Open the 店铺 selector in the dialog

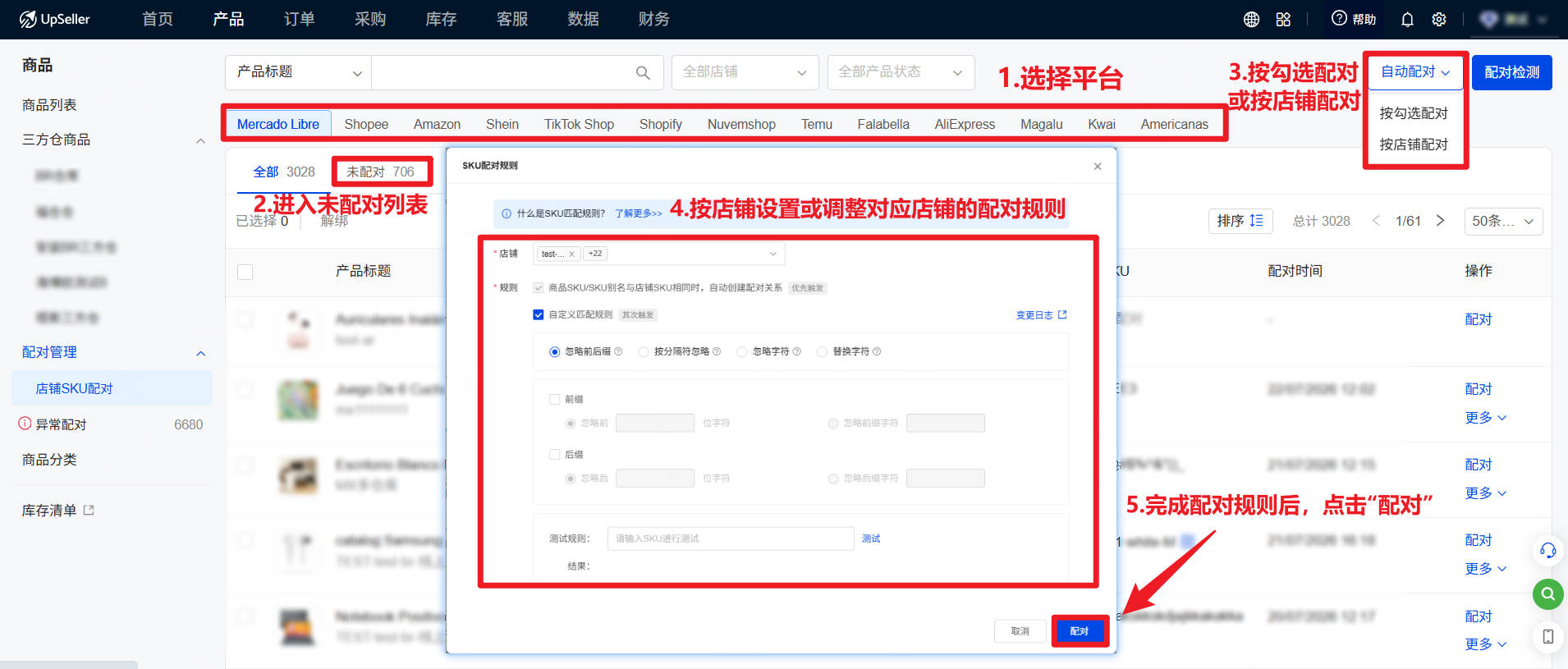[x=658, y=254]
